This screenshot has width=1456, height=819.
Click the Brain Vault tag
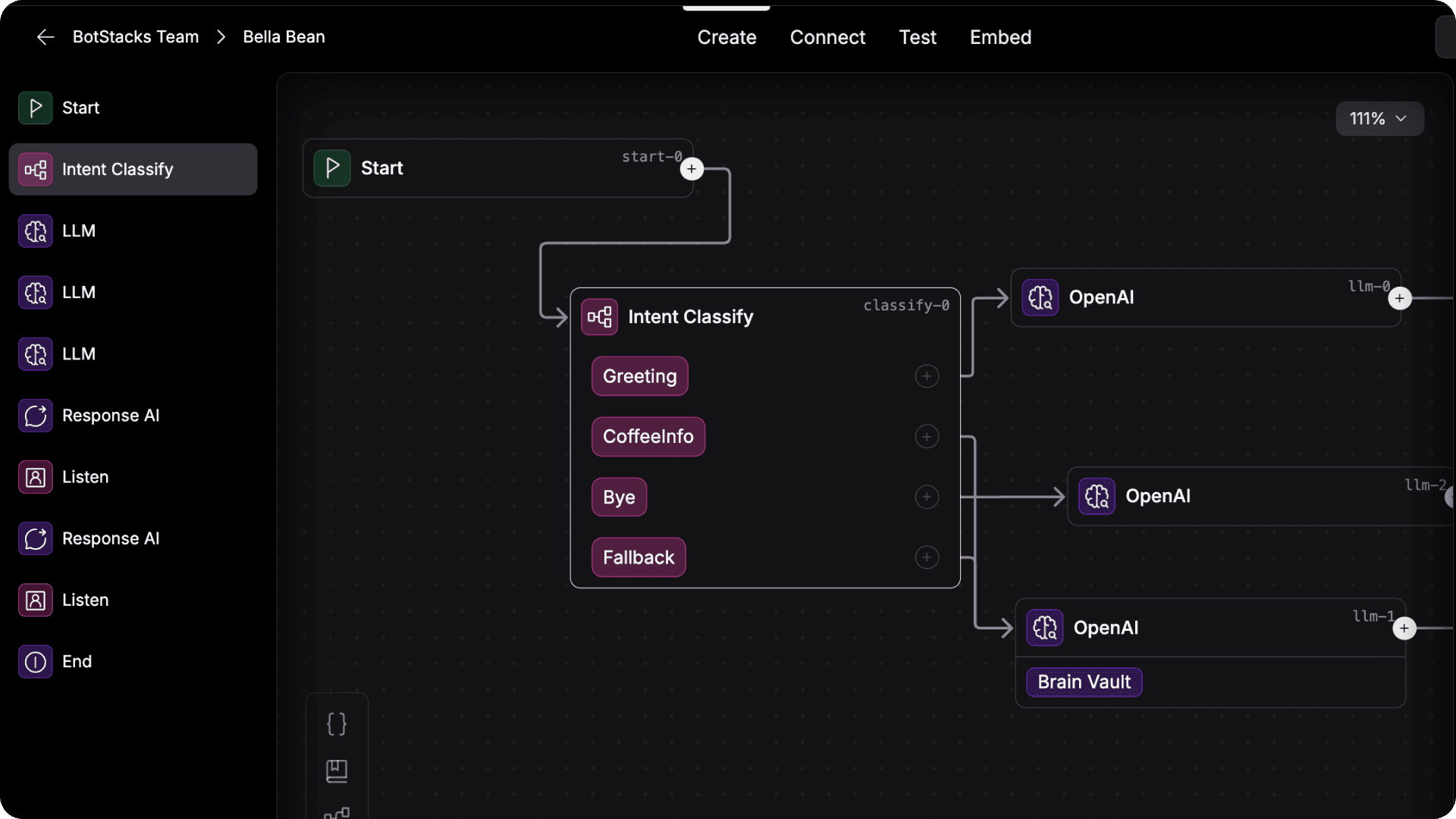1084,682
